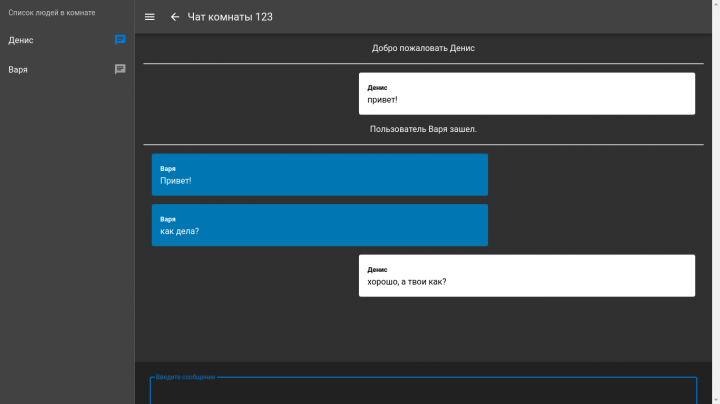Click the vertical scrollbar on the right
The width and height of the screenshot is (720, 404).
(x=716, y=202)
